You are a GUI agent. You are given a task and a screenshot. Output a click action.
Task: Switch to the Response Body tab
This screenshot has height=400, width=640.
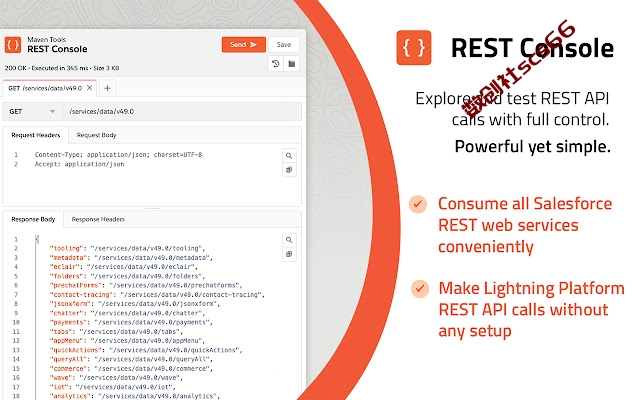point(33,219)
